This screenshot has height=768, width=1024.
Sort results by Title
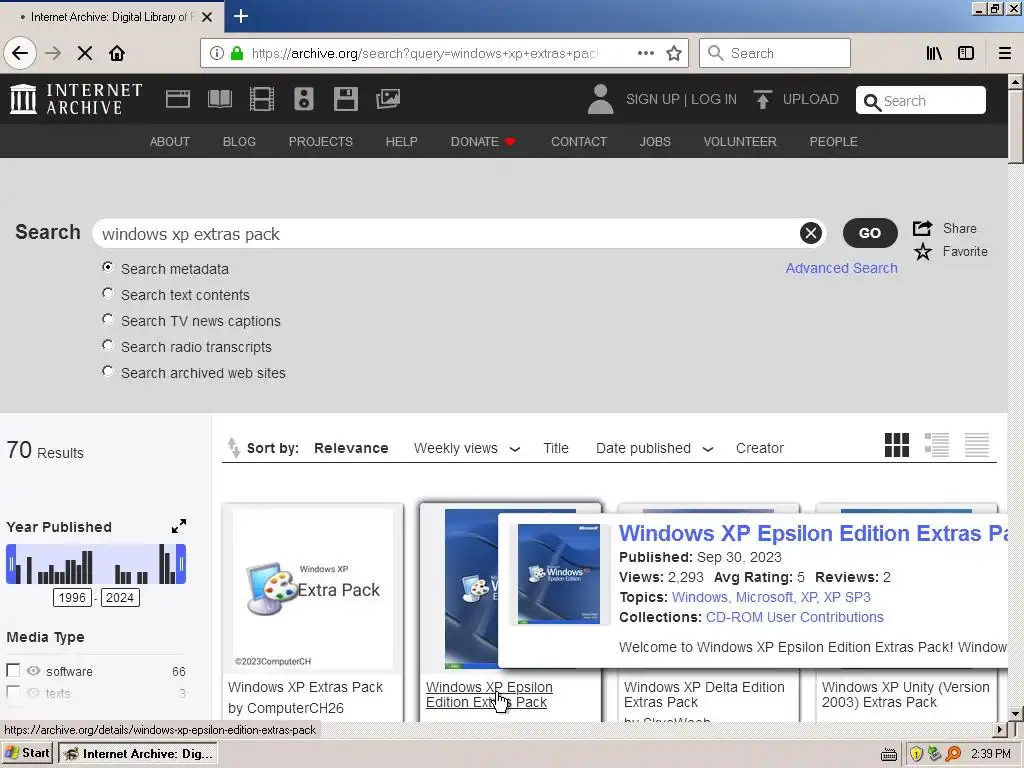pyautogui.click(x=556, y=448)
